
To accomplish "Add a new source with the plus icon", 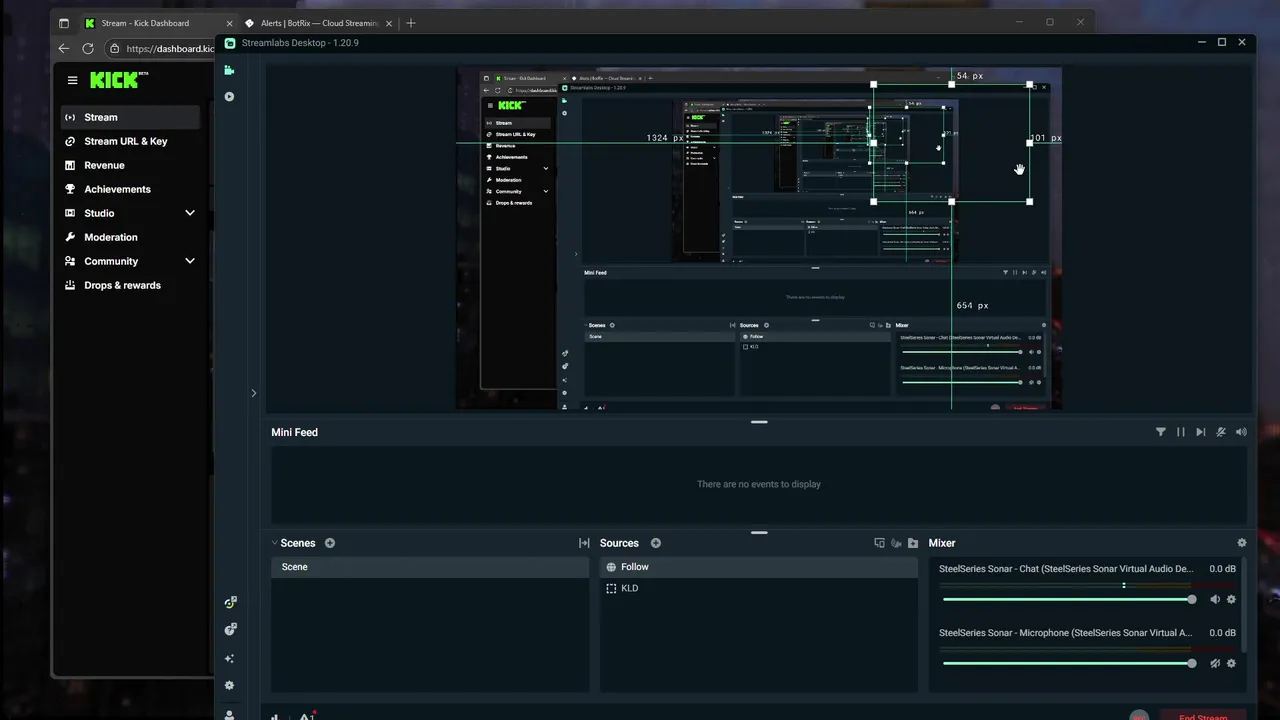I will pos(656,543).
